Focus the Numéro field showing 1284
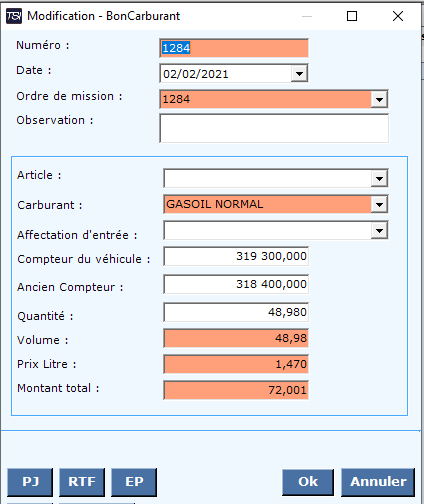424x504 pixels. pyautogui.click(x=234, y=48)
